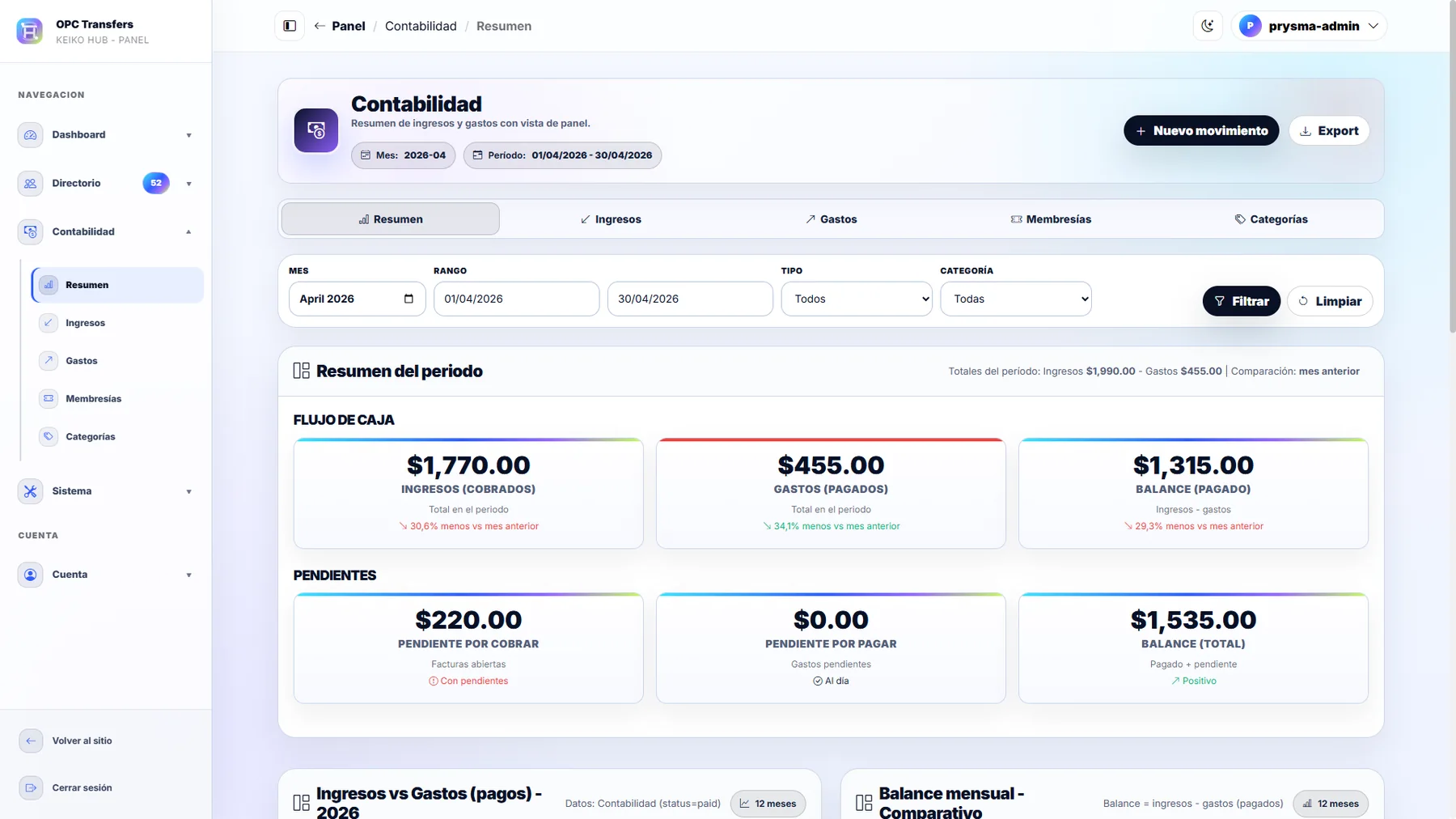This screenshot has height=819, width=1456.
Task: Click the page vertical scrollbar
Action: click(x=1452, y=167)
